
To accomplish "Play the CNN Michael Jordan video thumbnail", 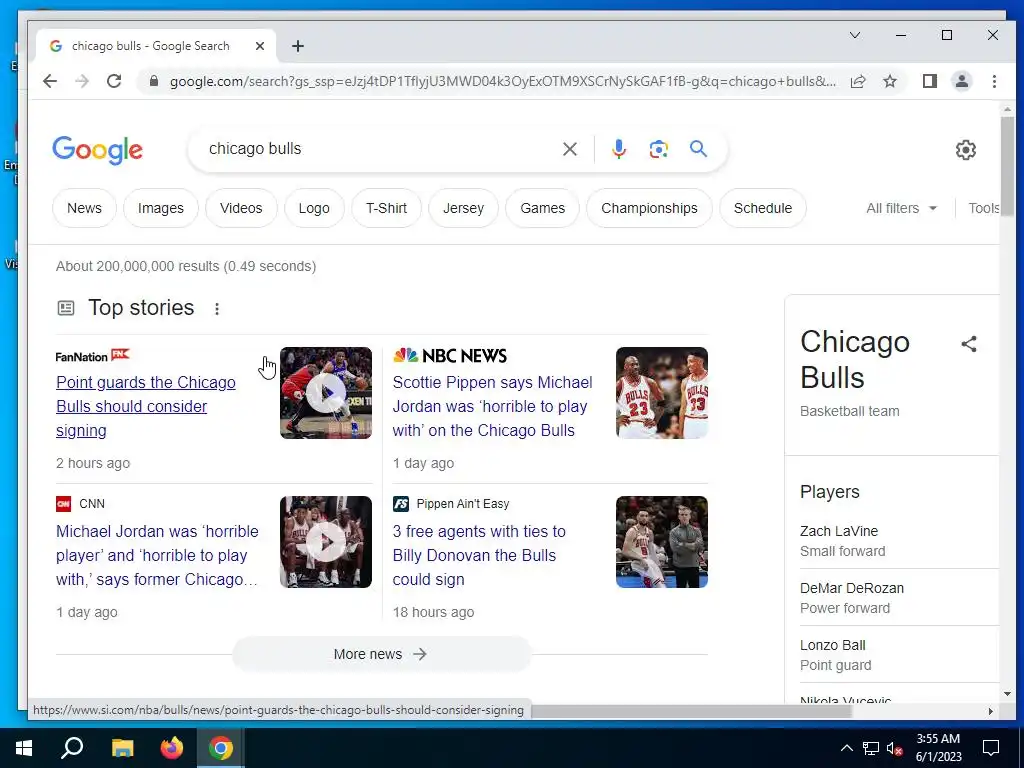I will [x=326, y=541].
